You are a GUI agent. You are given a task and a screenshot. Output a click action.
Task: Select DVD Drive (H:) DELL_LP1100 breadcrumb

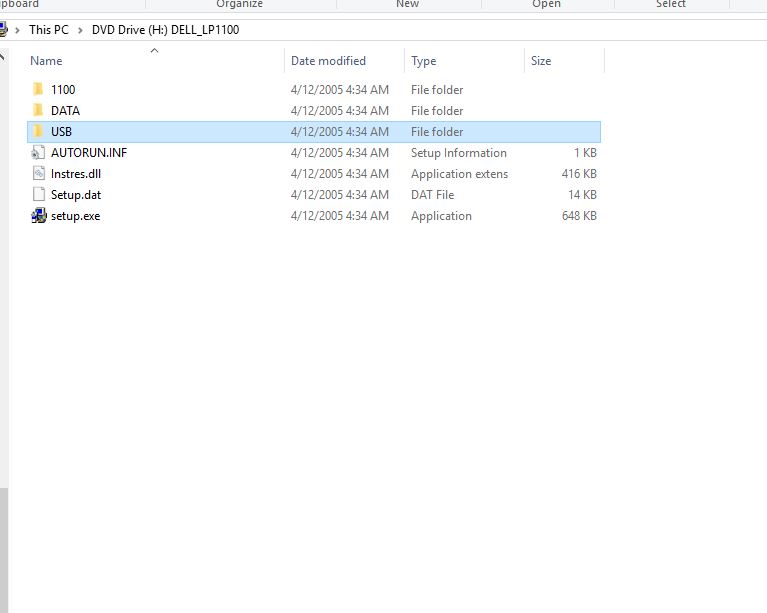(x=165, y=30)
